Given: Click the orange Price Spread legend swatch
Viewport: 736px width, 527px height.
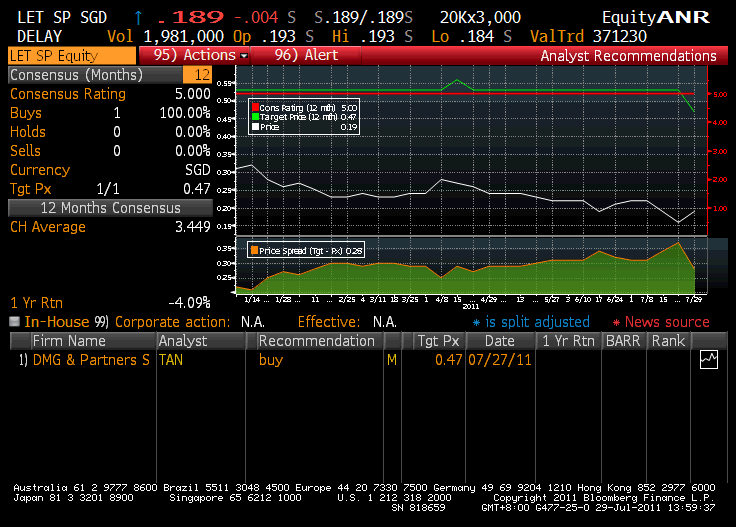Looking at the screenshot, I should point(254,250).
